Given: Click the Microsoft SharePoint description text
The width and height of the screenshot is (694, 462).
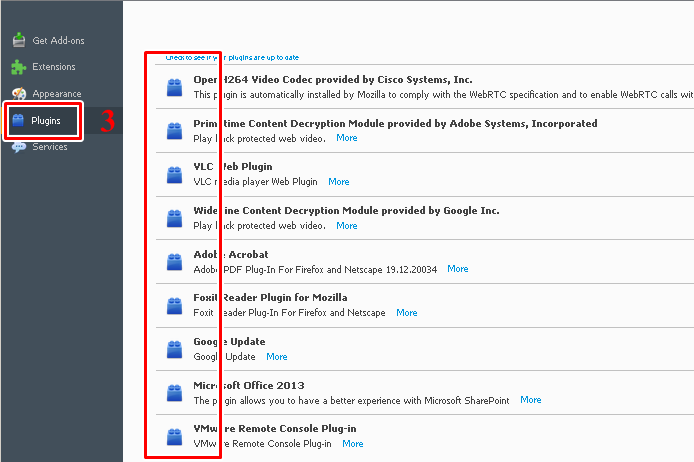Looking at the screenshot, I should (x=351, y=400).
